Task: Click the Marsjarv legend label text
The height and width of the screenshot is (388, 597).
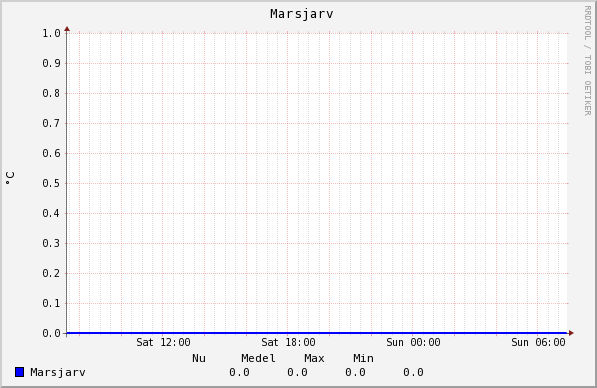Action: click(58, 372)
